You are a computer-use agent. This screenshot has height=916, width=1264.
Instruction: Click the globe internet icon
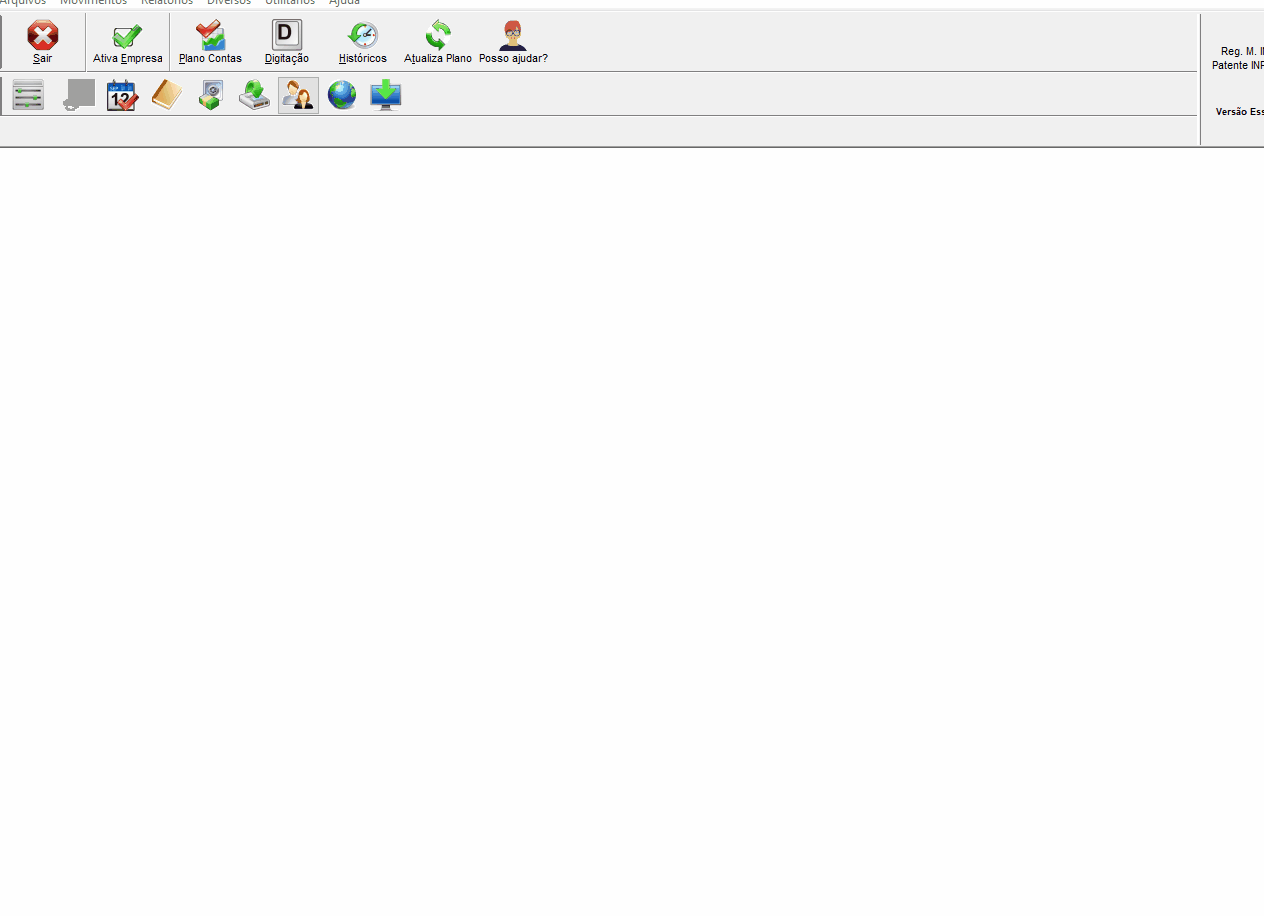342,95
